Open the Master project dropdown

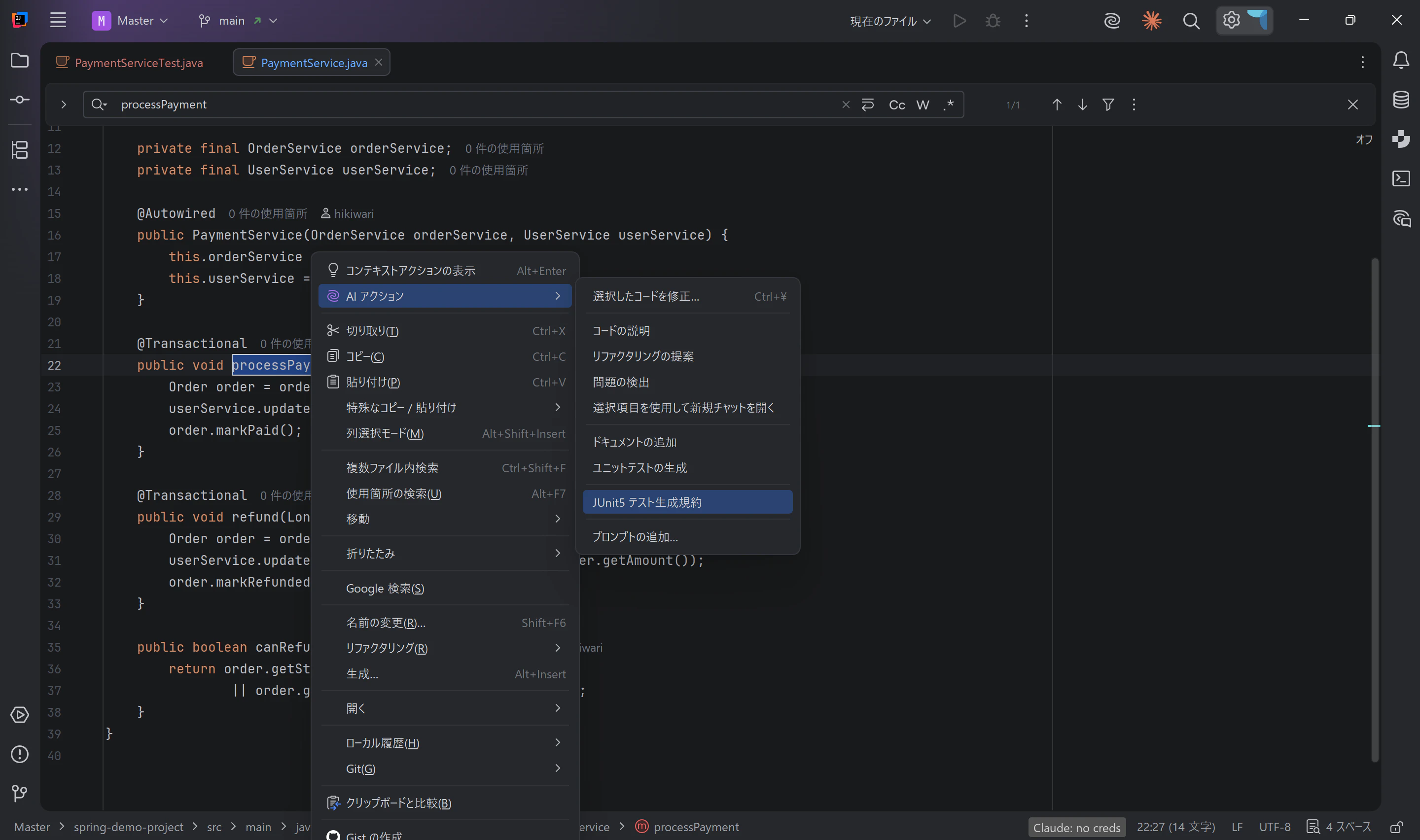(130, 21)
